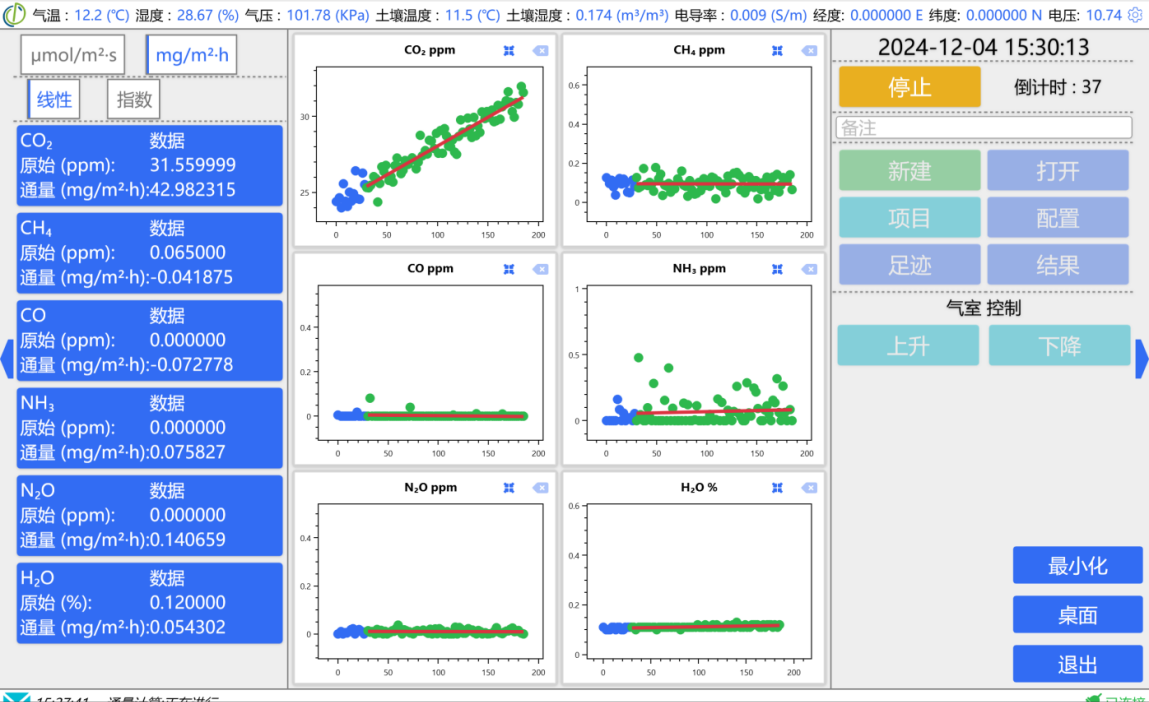Image resolution: width=1149 pixels, height=702 pixels.
Task: Expand the right side panel arrow
Action: pyautogui.click(x=1141, y=358)
